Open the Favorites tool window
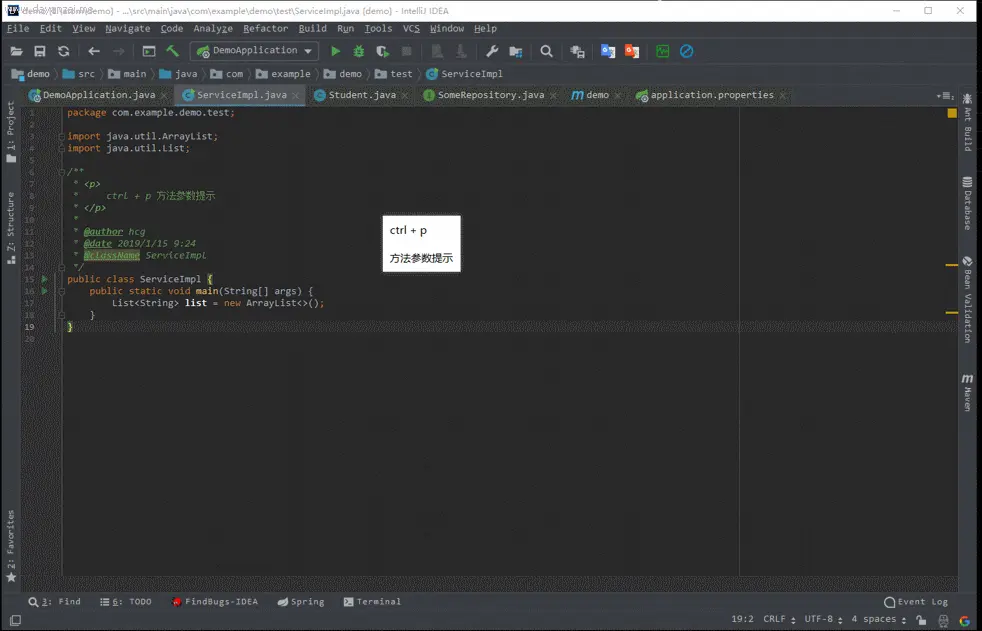982x631 pixels. [x=11, y=546]
